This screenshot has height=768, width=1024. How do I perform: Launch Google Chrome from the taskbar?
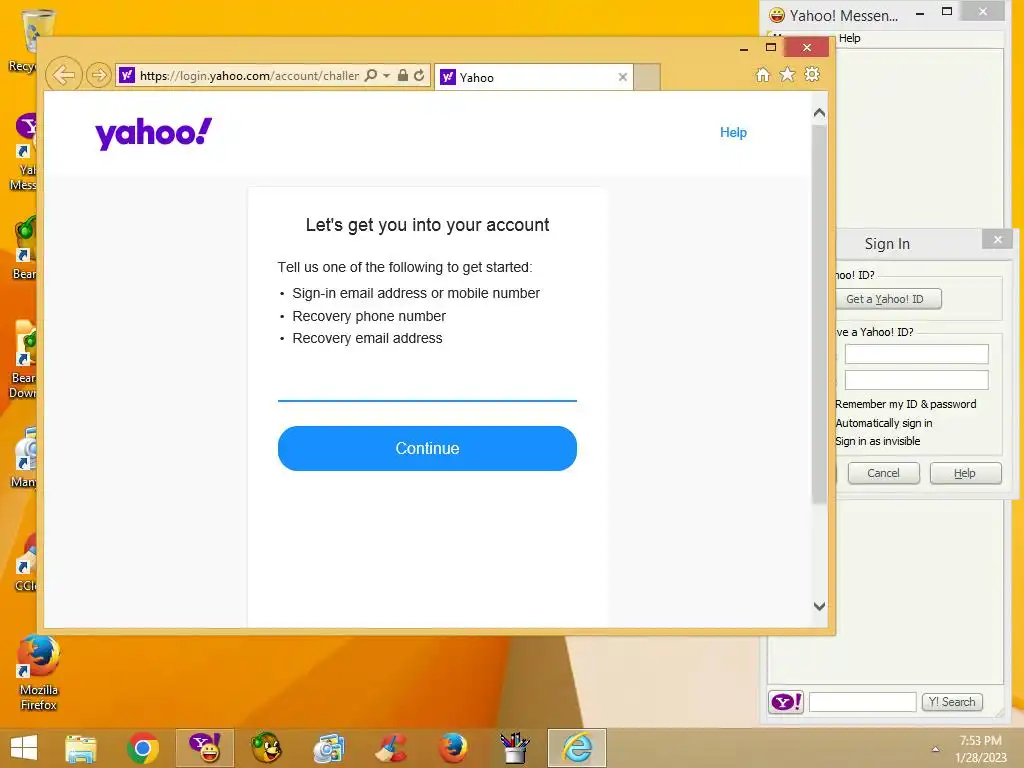(143, 748)
